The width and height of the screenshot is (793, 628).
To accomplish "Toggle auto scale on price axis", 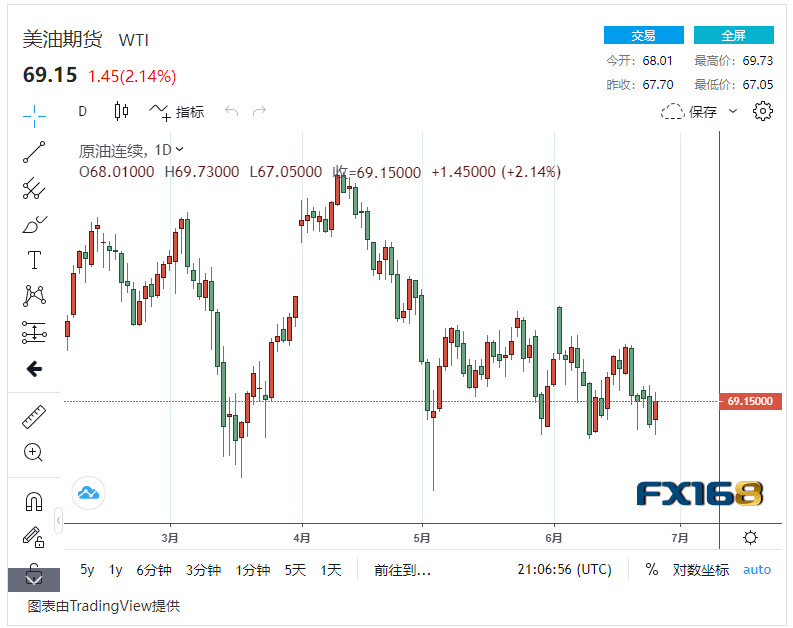I will [x=757, y=570].
